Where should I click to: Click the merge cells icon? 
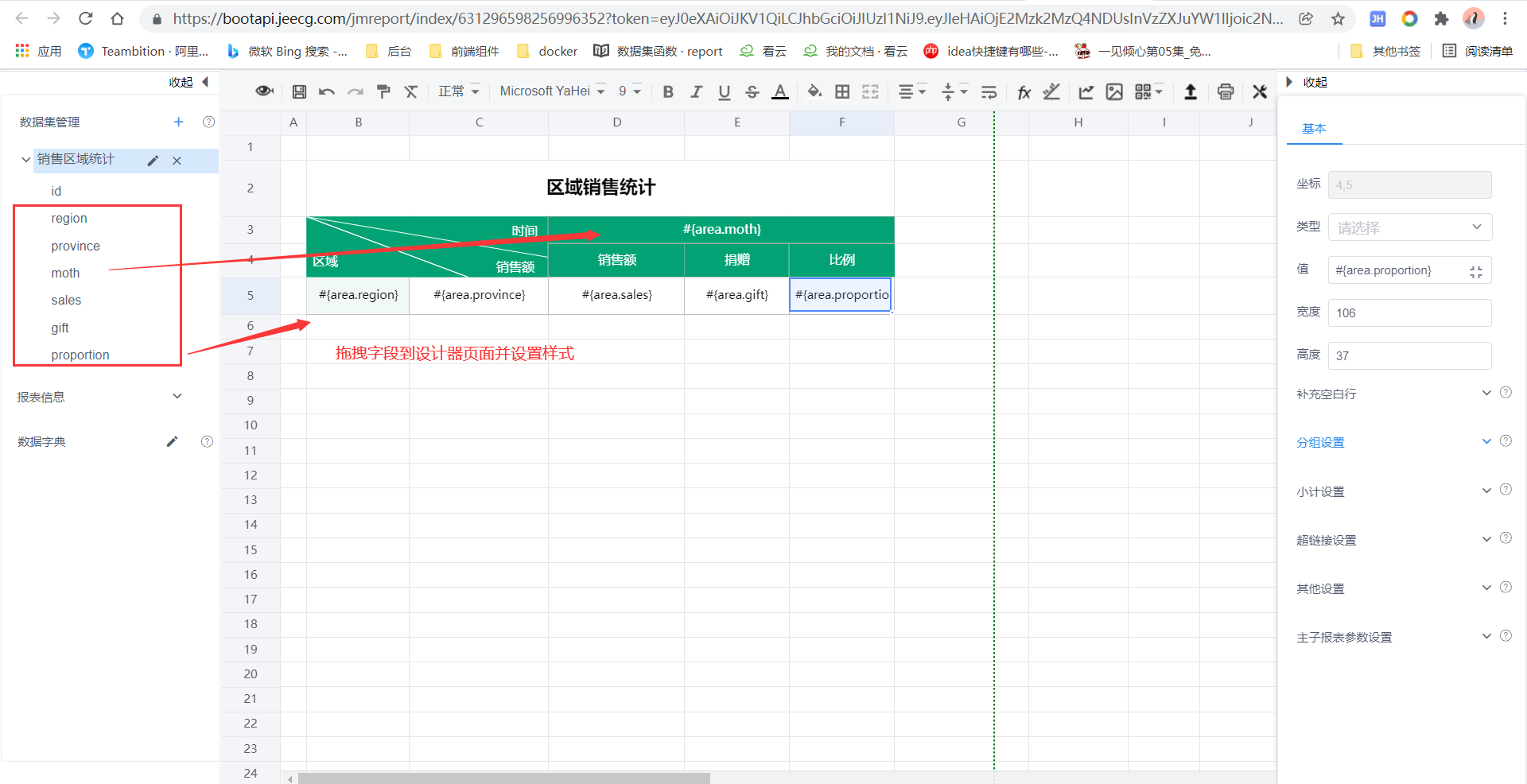tap(871, 91)
